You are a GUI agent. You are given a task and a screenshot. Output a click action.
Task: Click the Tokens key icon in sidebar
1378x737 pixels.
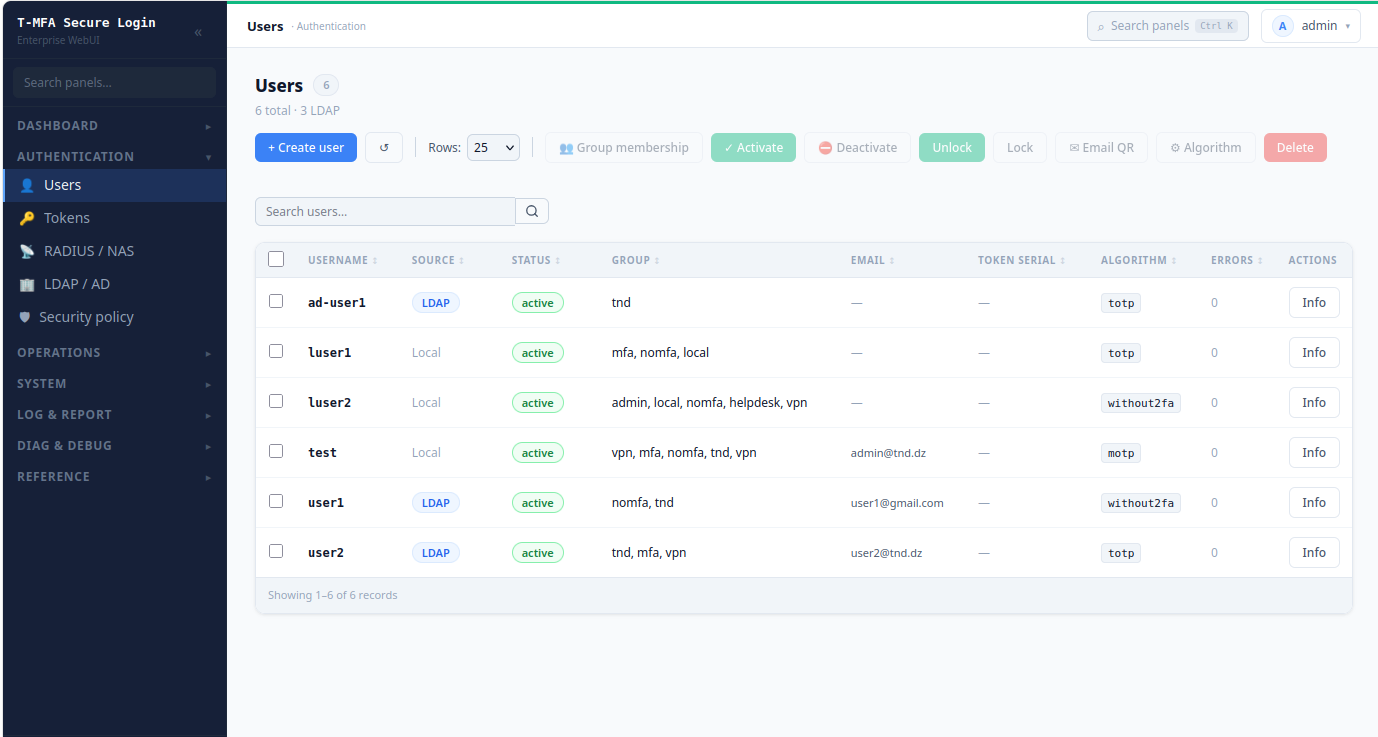(27, 218)
